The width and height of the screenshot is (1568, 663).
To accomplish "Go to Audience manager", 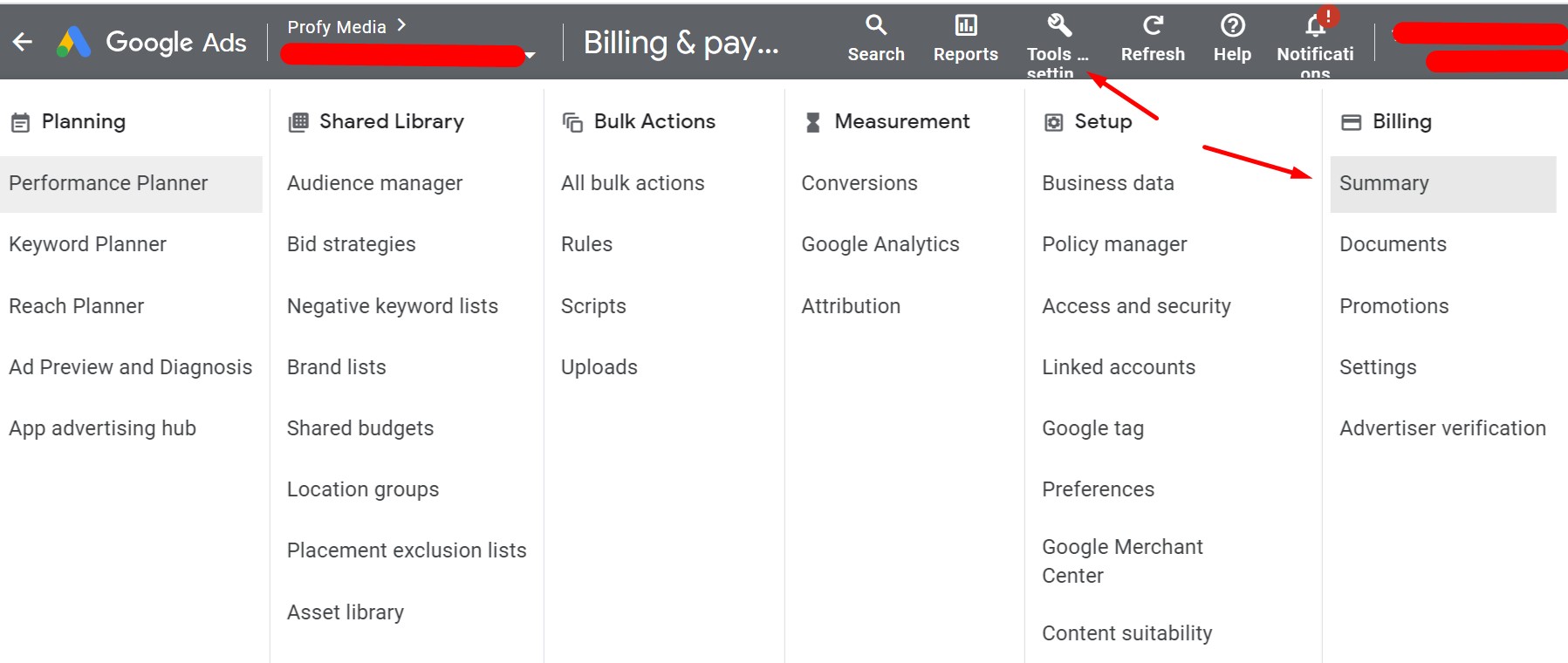I will (x=374, y=183).
